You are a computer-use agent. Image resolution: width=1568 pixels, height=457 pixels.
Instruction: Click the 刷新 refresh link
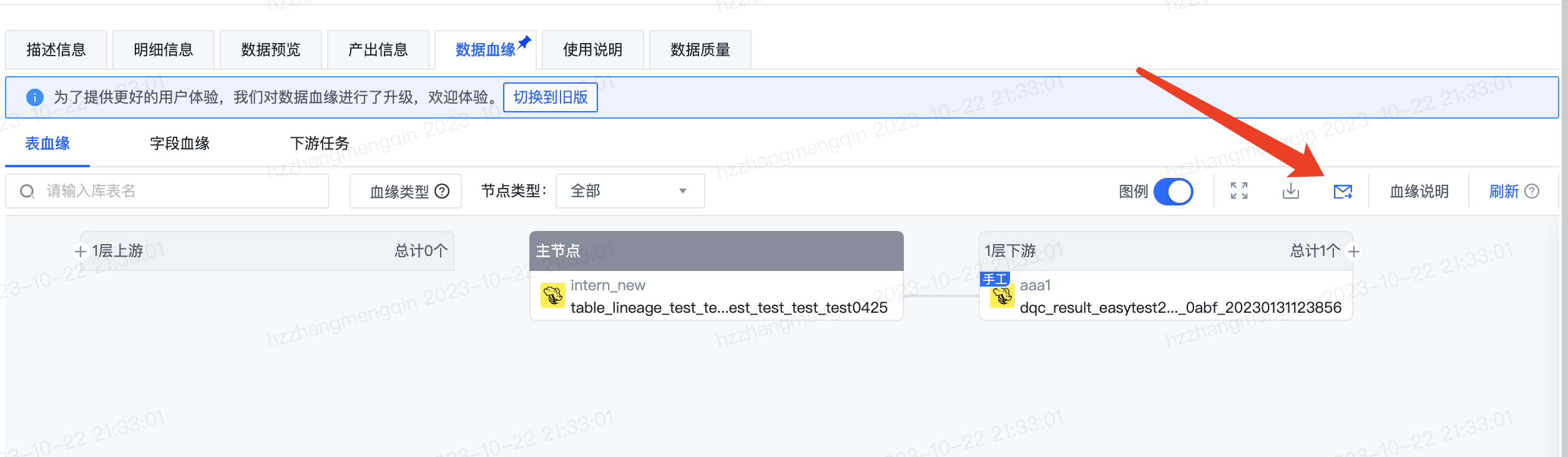coord(1504,191)
